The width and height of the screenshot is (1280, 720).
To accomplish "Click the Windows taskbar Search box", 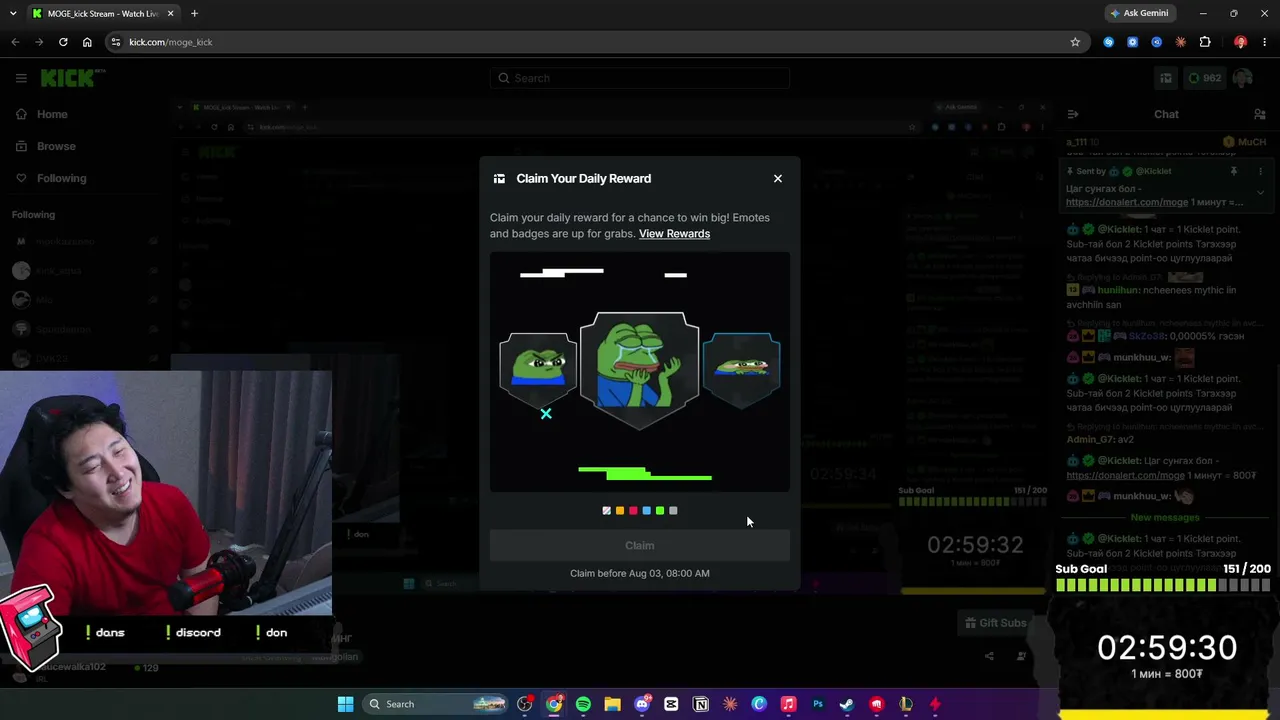I will [436, 704].
